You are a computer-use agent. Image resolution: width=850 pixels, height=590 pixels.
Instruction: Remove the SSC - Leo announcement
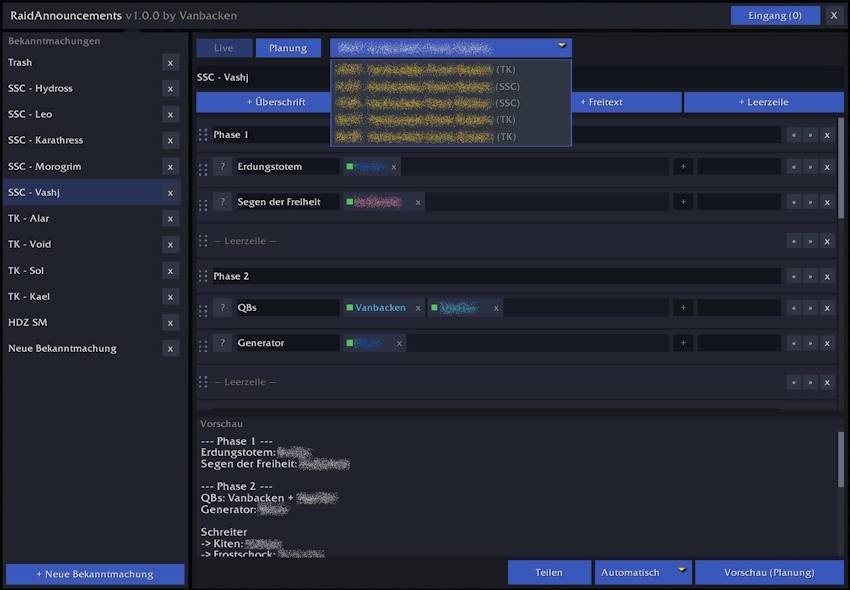170,115
